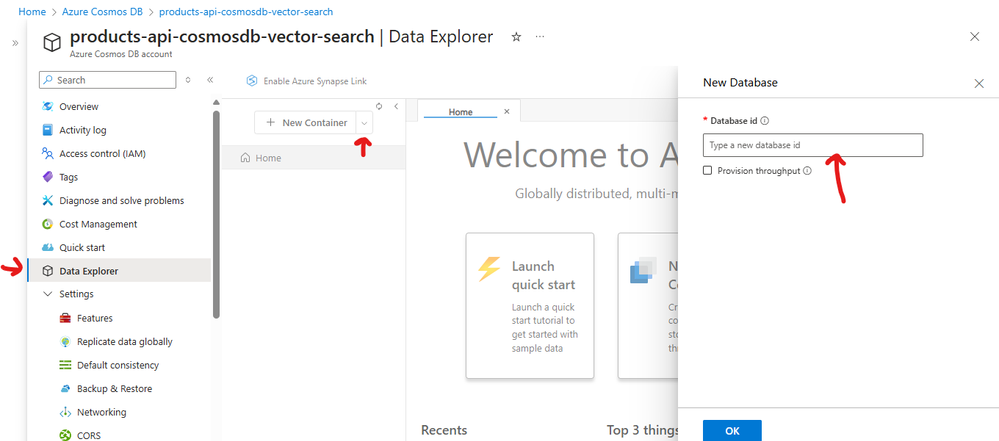999x441 pixels.
Task: Collapse the left sidebar menu
Action: (x=210, y=80)
